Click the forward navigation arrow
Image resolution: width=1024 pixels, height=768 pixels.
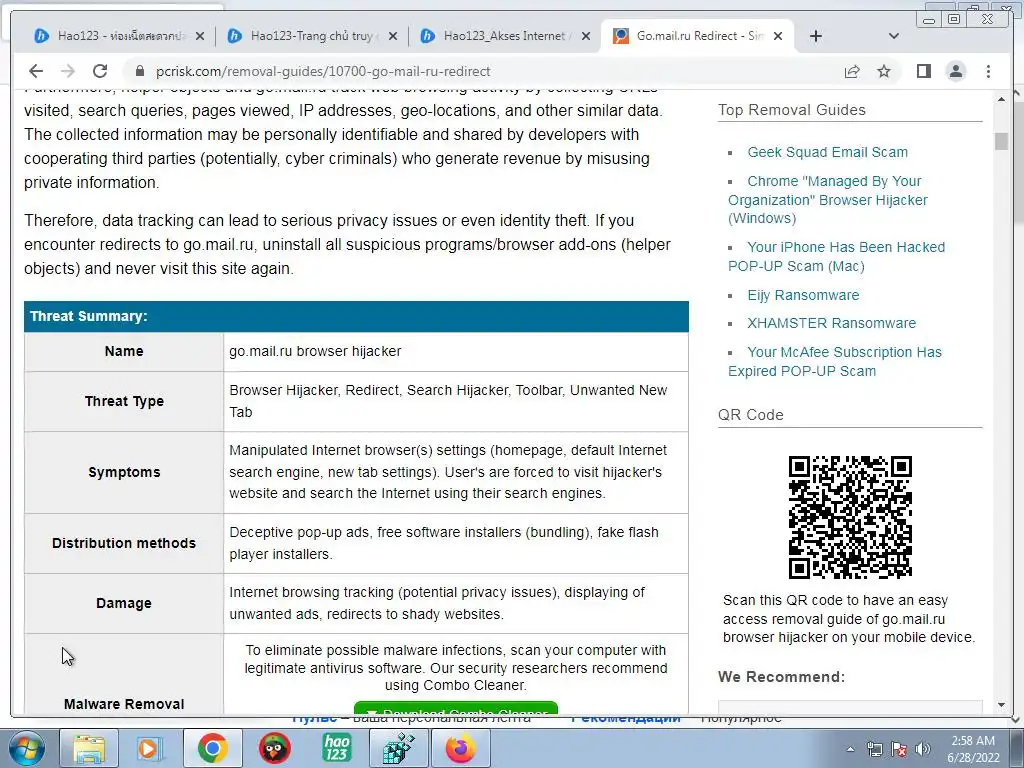click(x=68, y=71)
